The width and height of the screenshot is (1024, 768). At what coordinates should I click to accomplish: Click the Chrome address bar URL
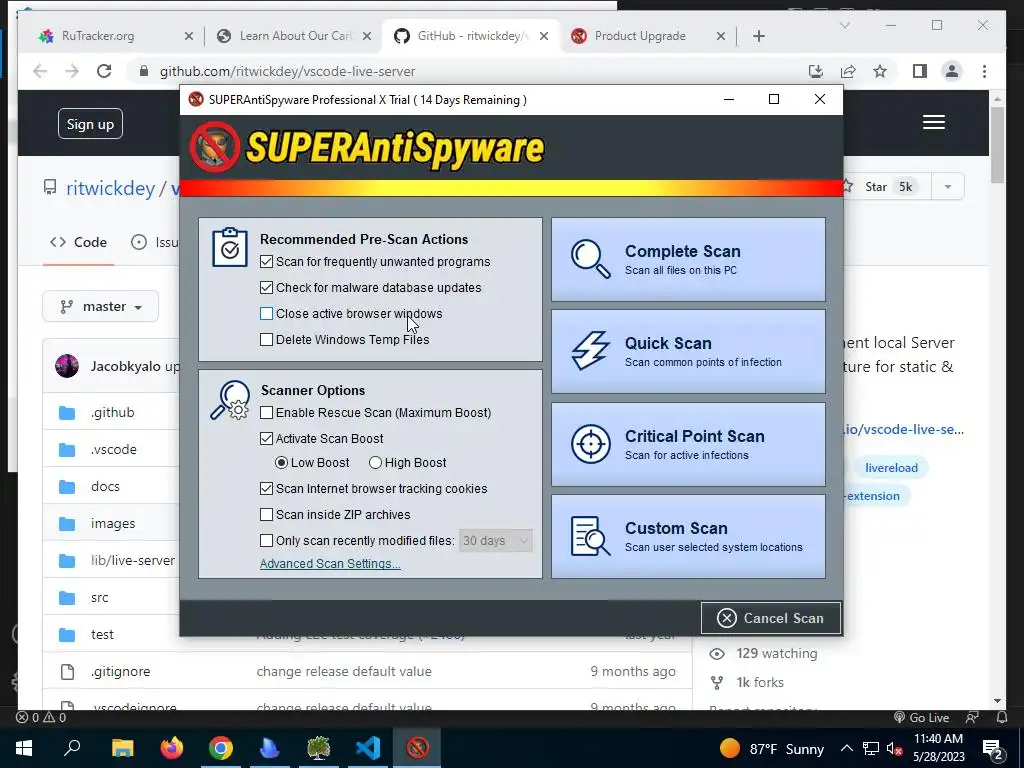(287, 71)
